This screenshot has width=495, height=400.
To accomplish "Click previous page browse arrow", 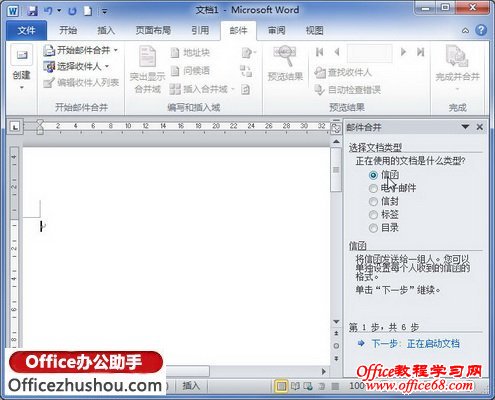I will tap(336, 333).
